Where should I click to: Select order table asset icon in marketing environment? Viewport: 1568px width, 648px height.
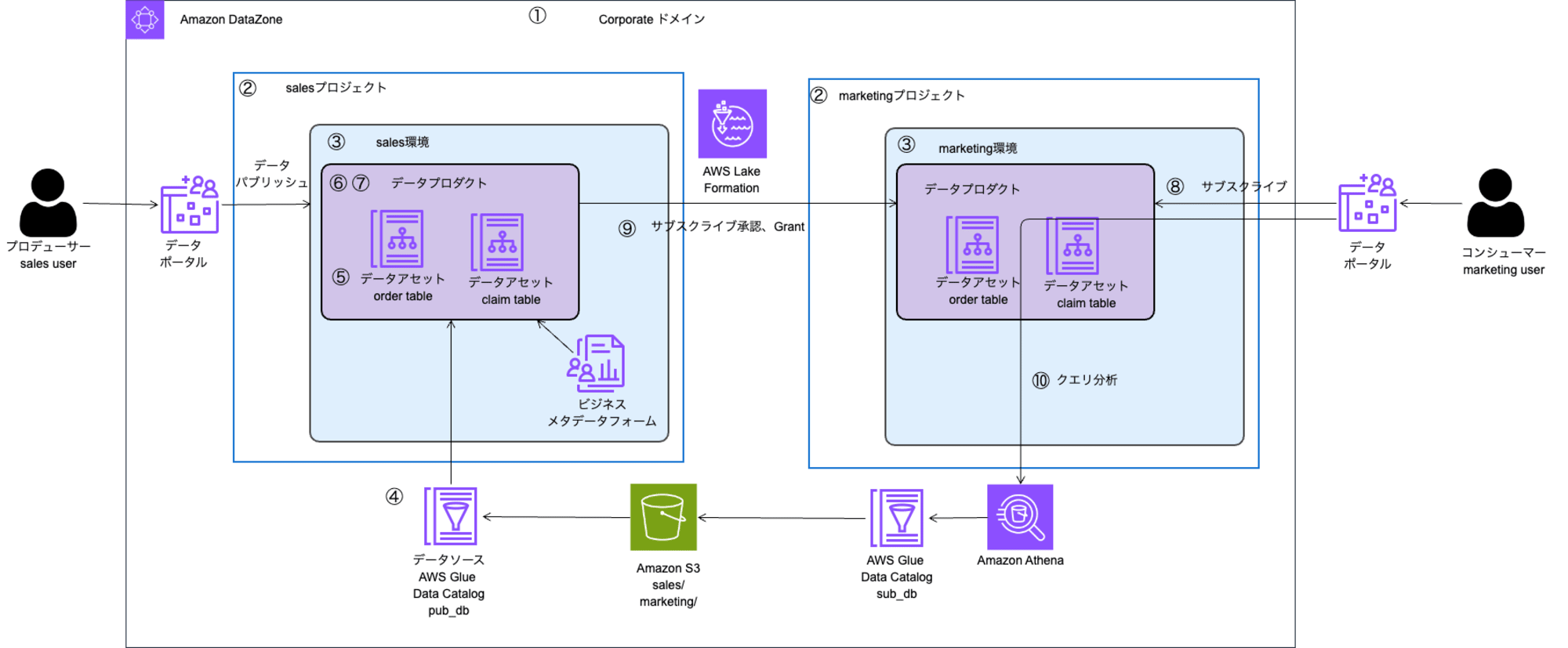coord(972,244)
